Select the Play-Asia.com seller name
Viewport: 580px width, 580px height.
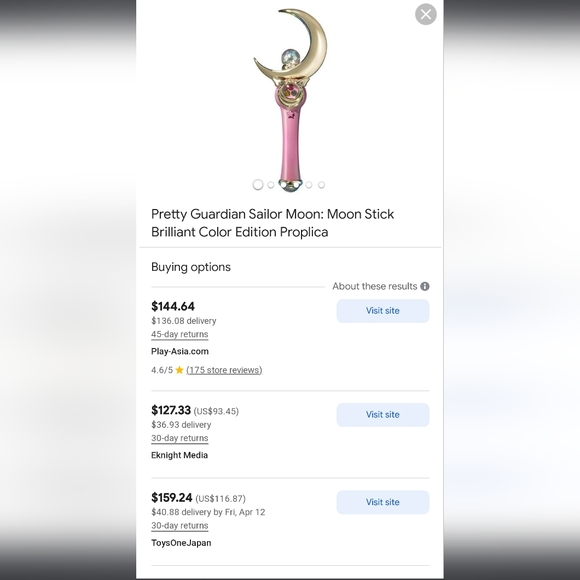180,351
